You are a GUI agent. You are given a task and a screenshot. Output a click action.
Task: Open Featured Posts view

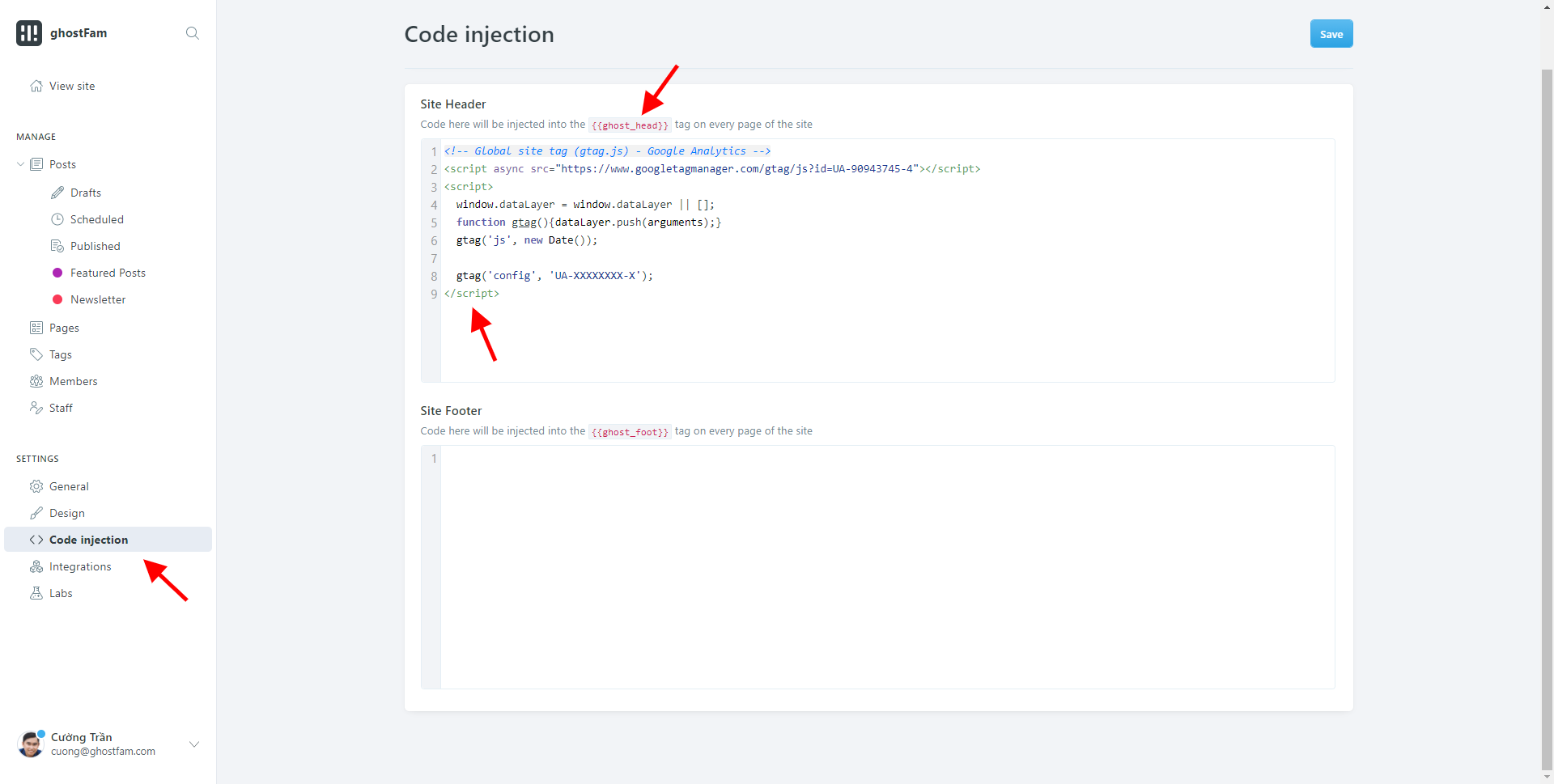[x=108, y=273]
